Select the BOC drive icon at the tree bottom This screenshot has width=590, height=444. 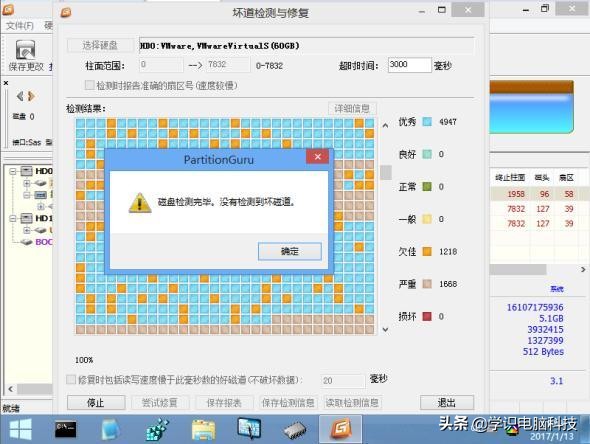26,242
